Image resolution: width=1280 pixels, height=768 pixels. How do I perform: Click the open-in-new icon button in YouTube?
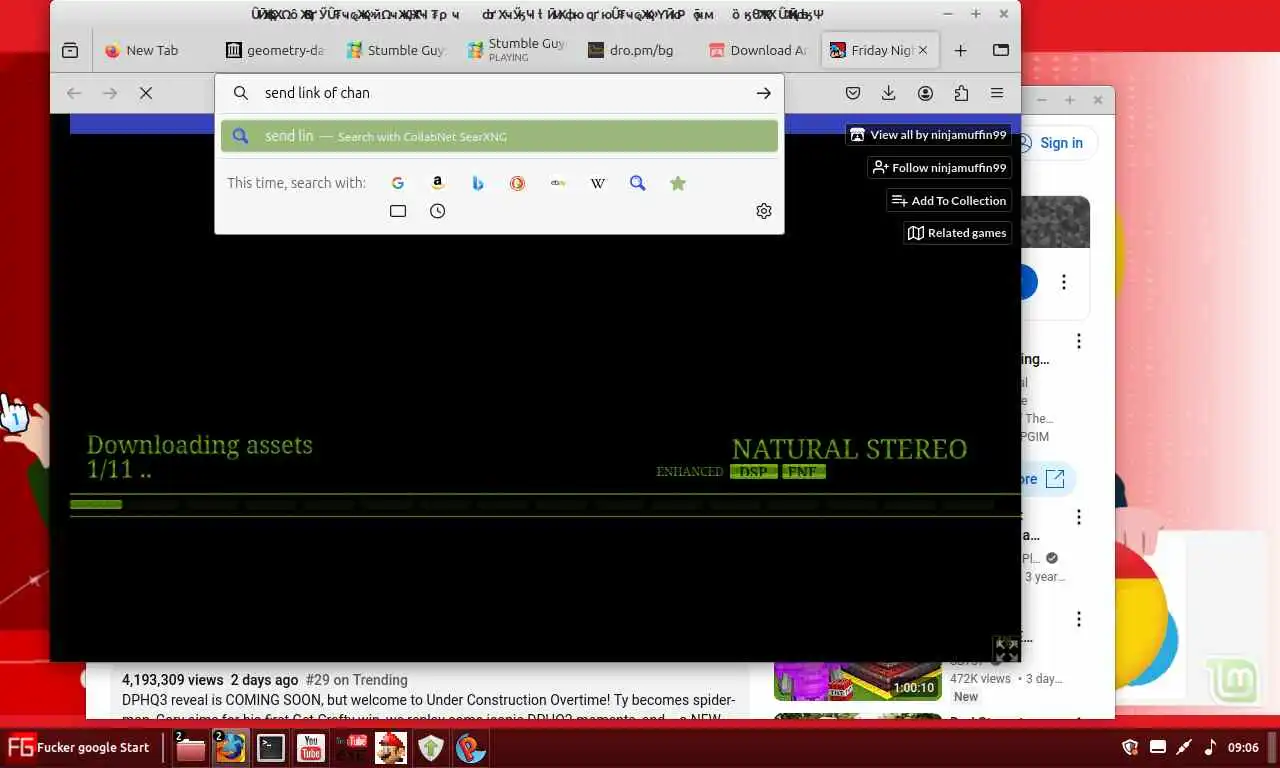1054,479
